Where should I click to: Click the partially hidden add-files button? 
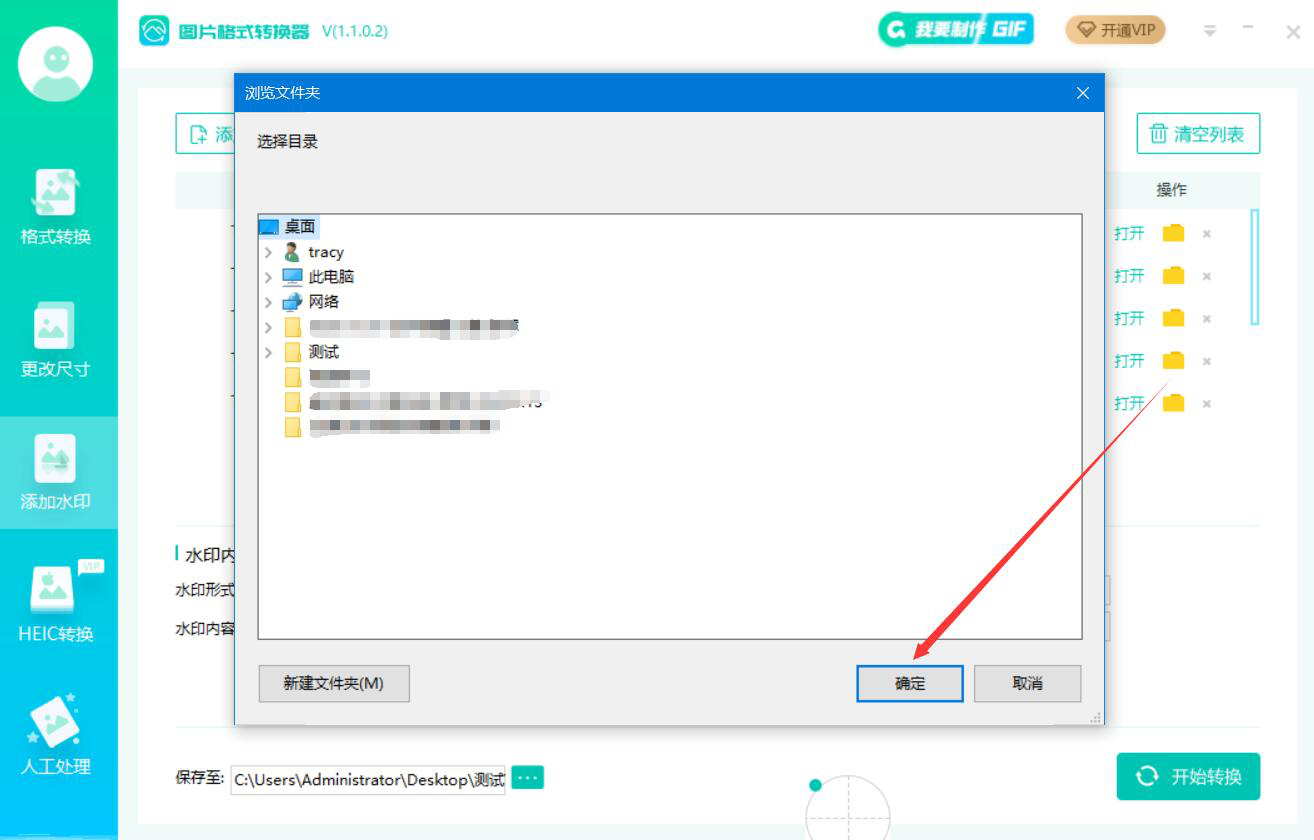point(206,134)
